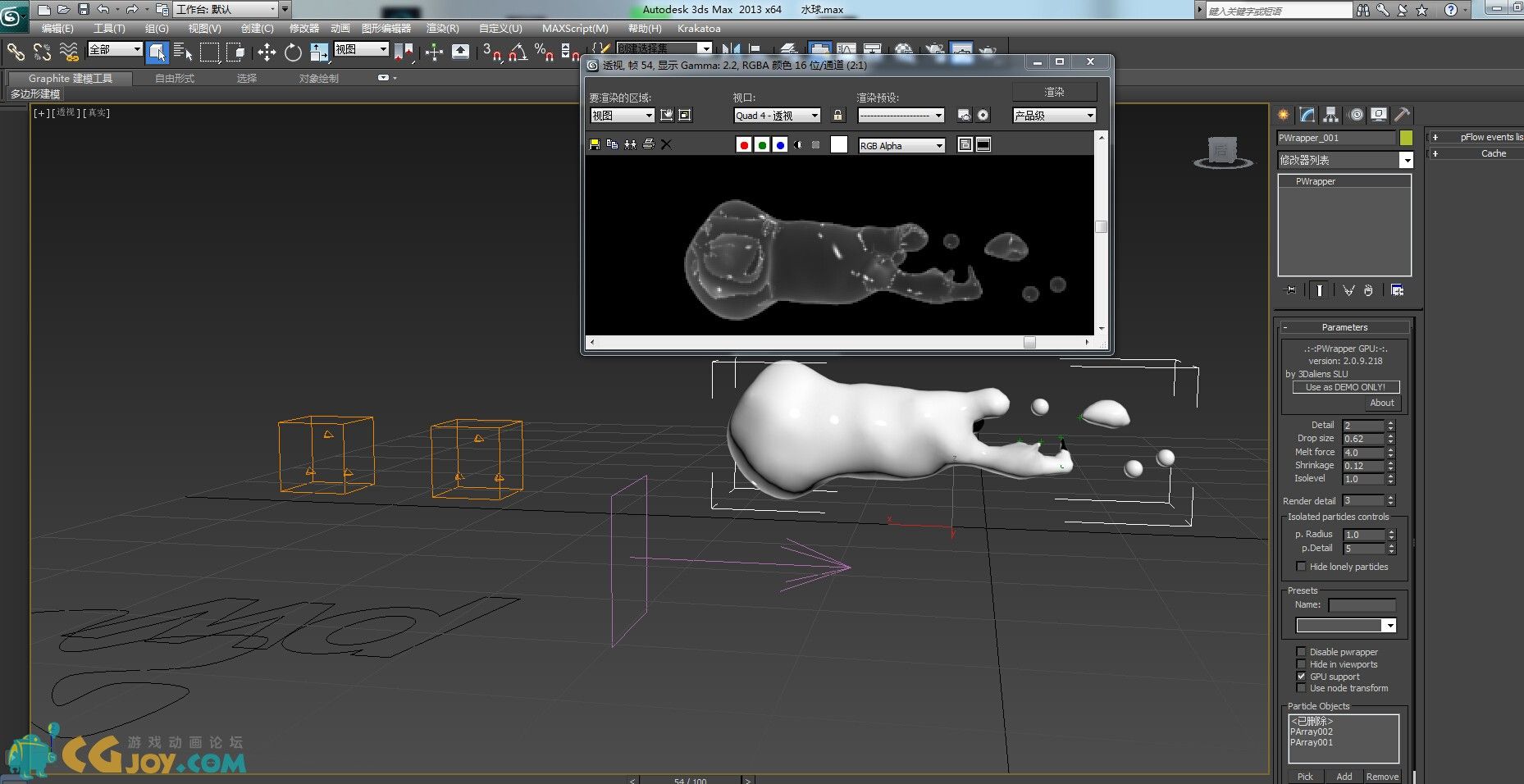The width and height of the screenshot is (1524, 784).
Task: Open Render Setup icon in render window
Action: [964, 116]
